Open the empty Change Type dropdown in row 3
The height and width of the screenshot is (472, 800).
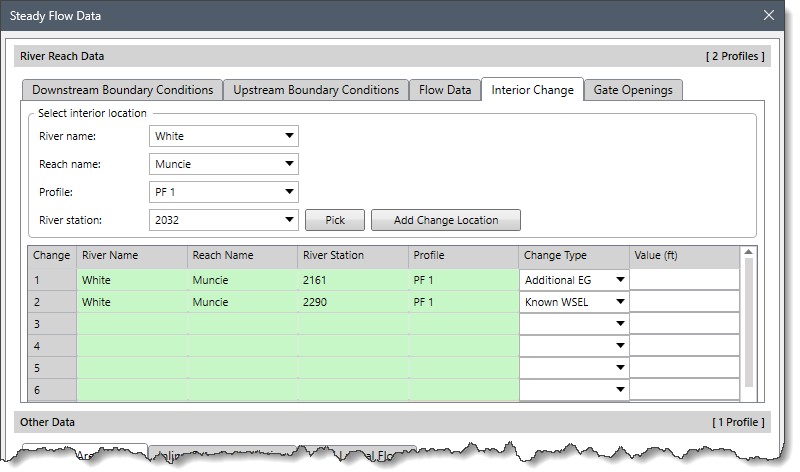click(x=575, y=324)
